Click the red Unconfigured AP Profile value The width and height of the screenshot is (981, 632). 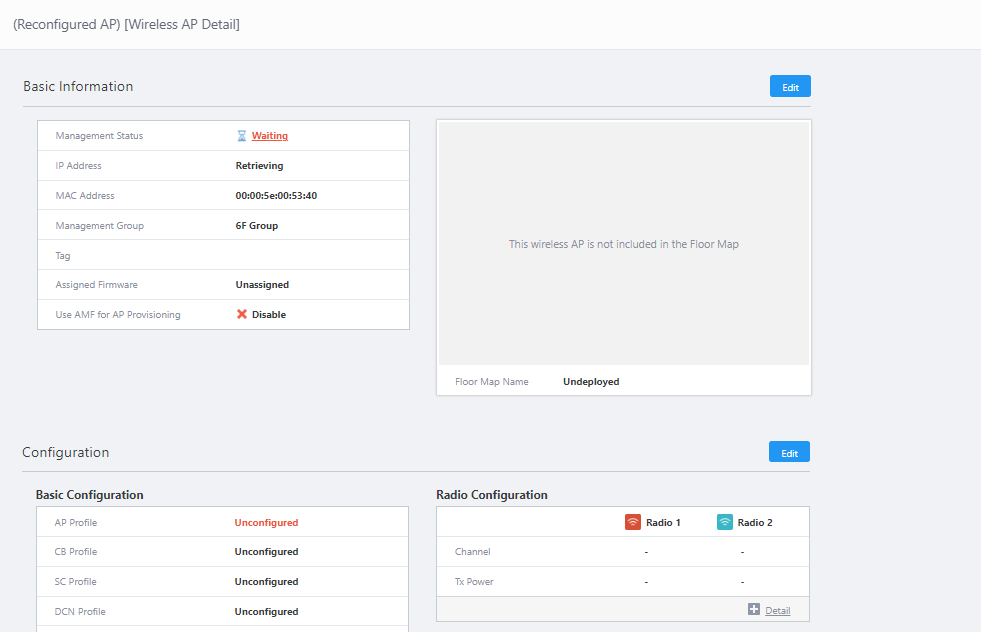click(x=266, y=522)
